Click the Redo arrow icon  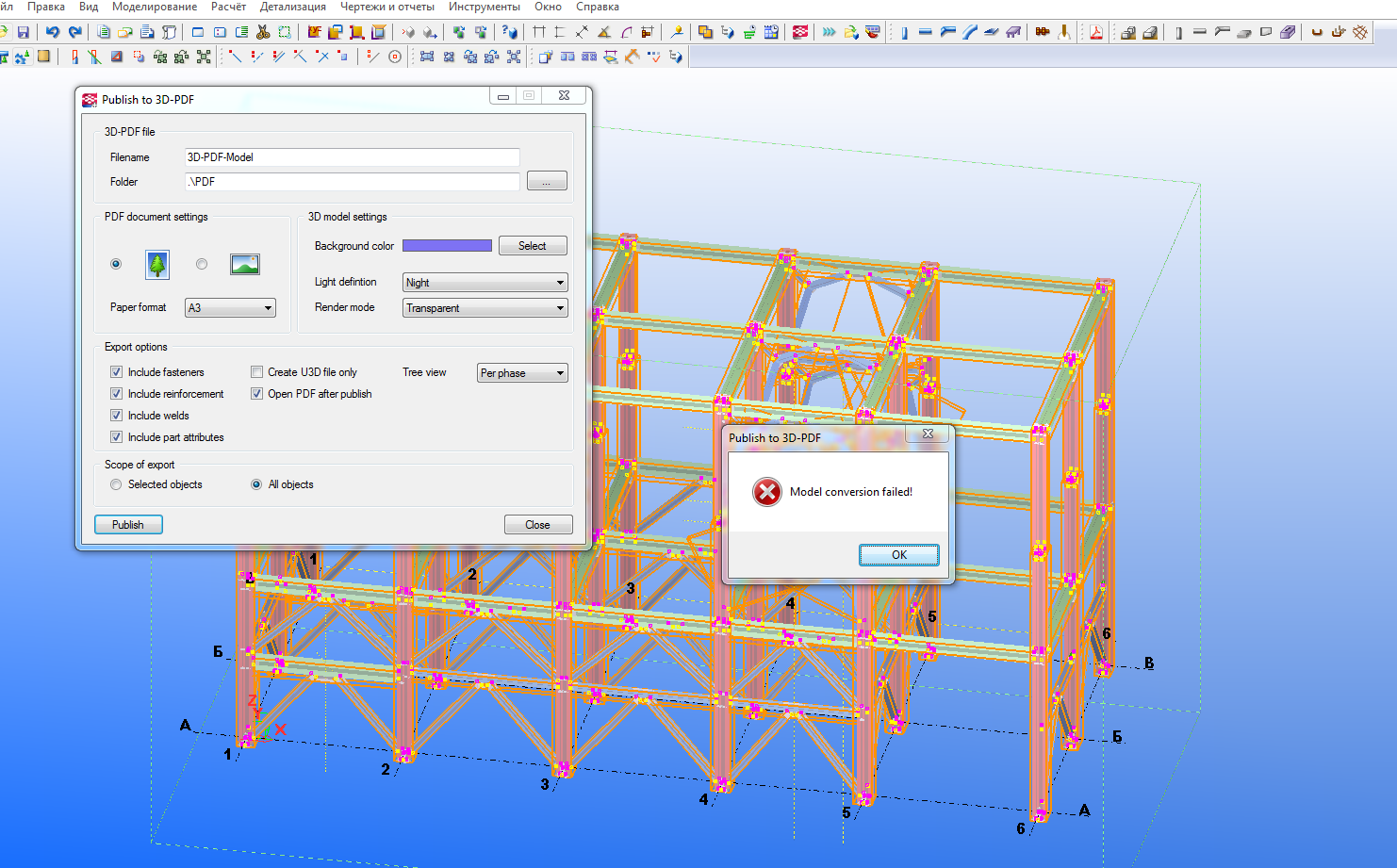pyautogui.click(x=75, y=32)
